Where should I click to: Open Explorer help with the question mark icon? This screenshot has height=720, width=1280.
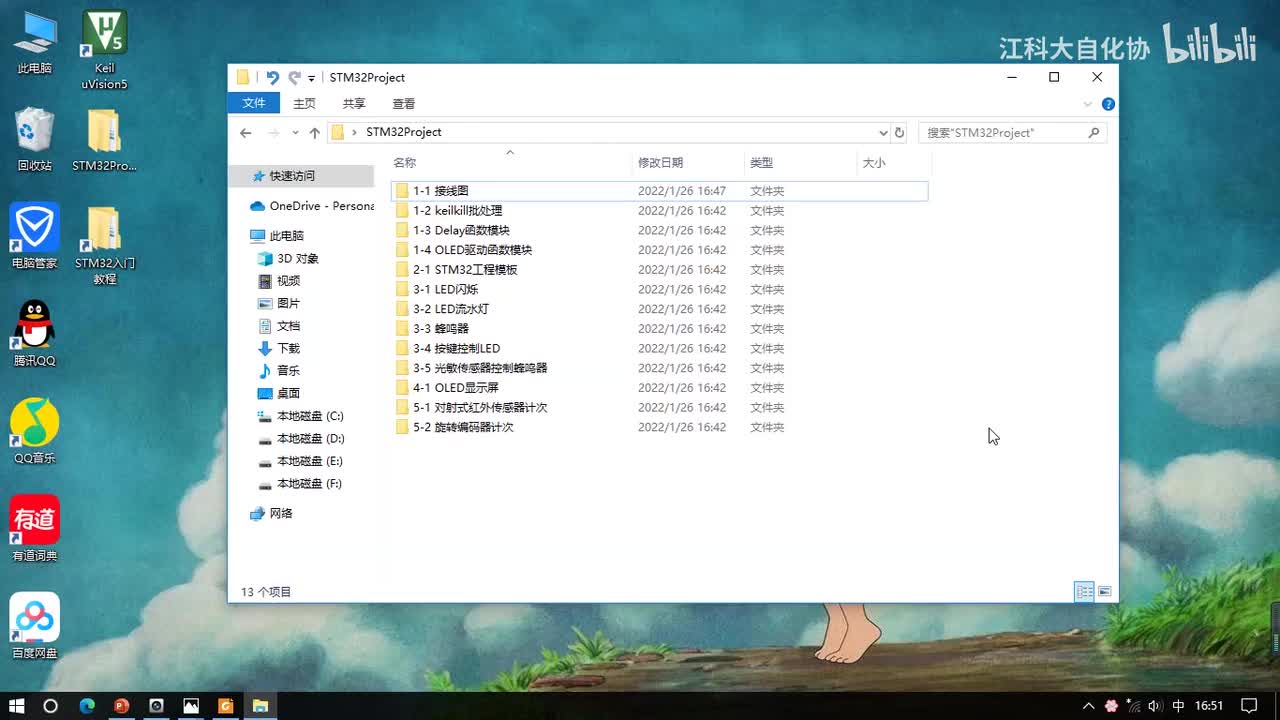[1108, 104]
